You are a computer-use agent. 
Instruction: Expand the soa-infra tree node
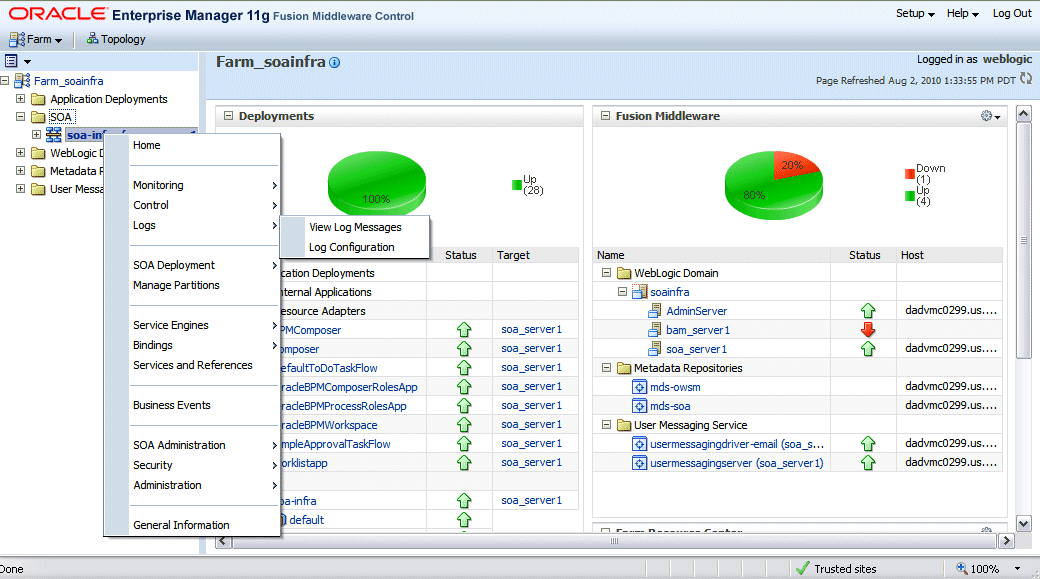click(36, 134)
